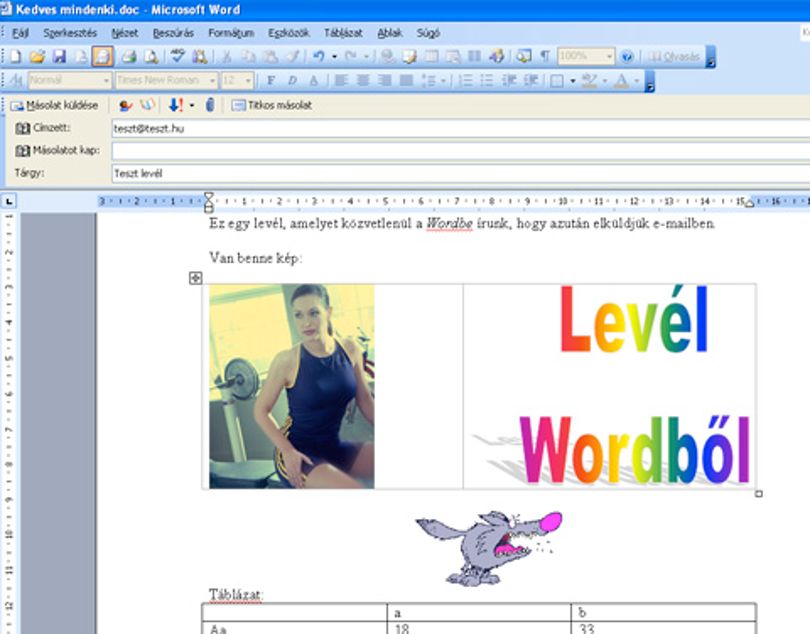Open the Normál style dropdown

[x=106, y=81]
